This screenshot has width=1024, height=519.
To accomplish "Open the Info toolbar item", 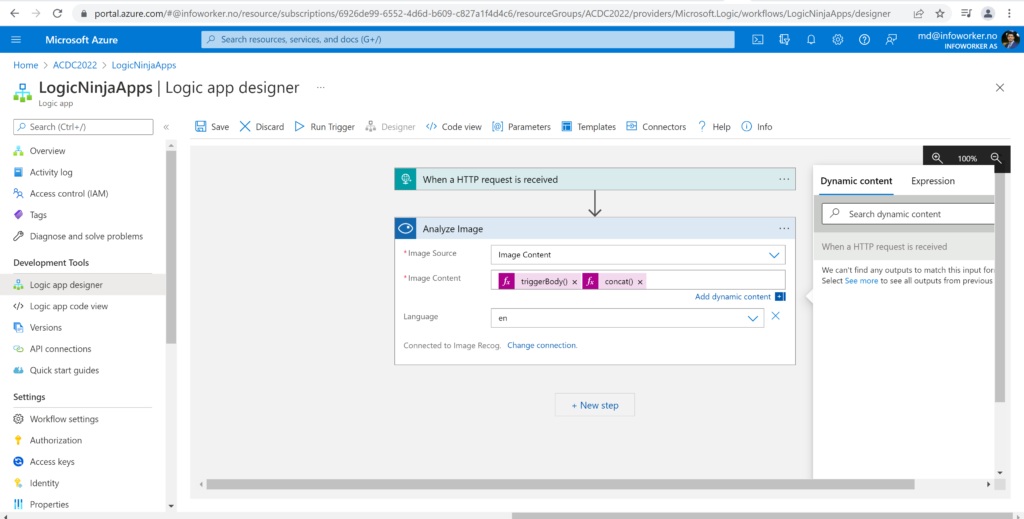I will [757, 127].
